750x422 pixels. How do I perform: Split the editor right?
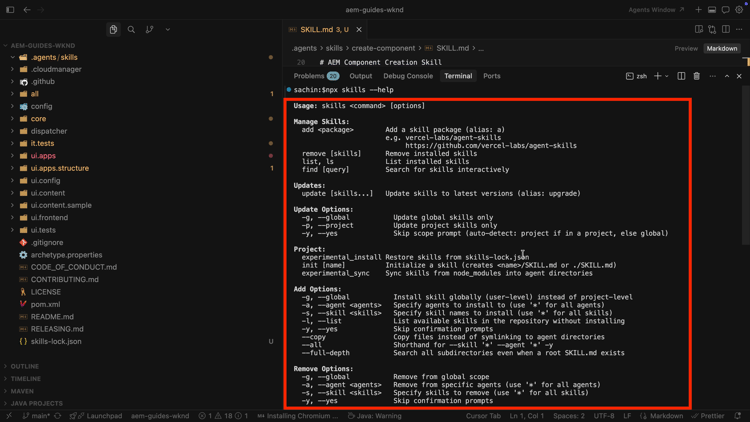point(726,30)
